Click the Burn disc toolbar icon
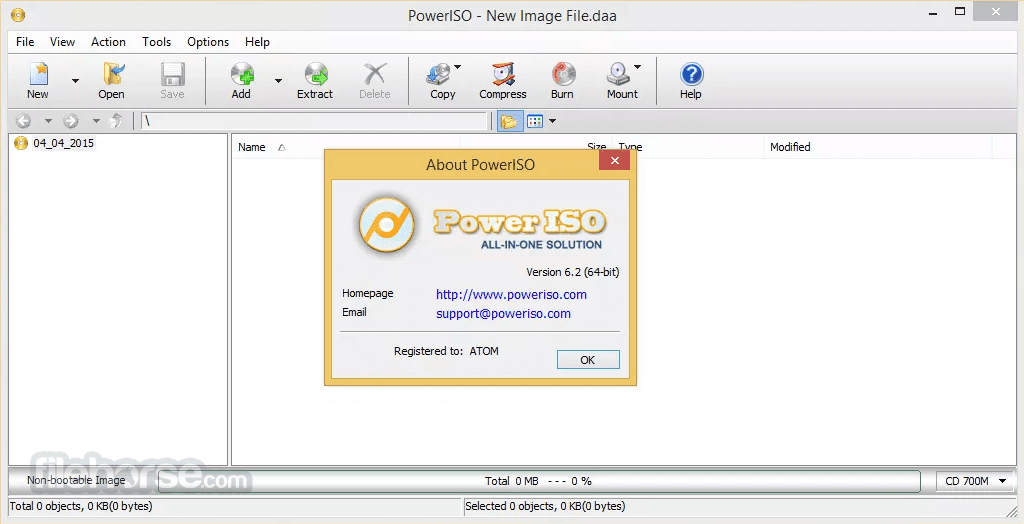The image size is (1024, 524). [563, 74]
